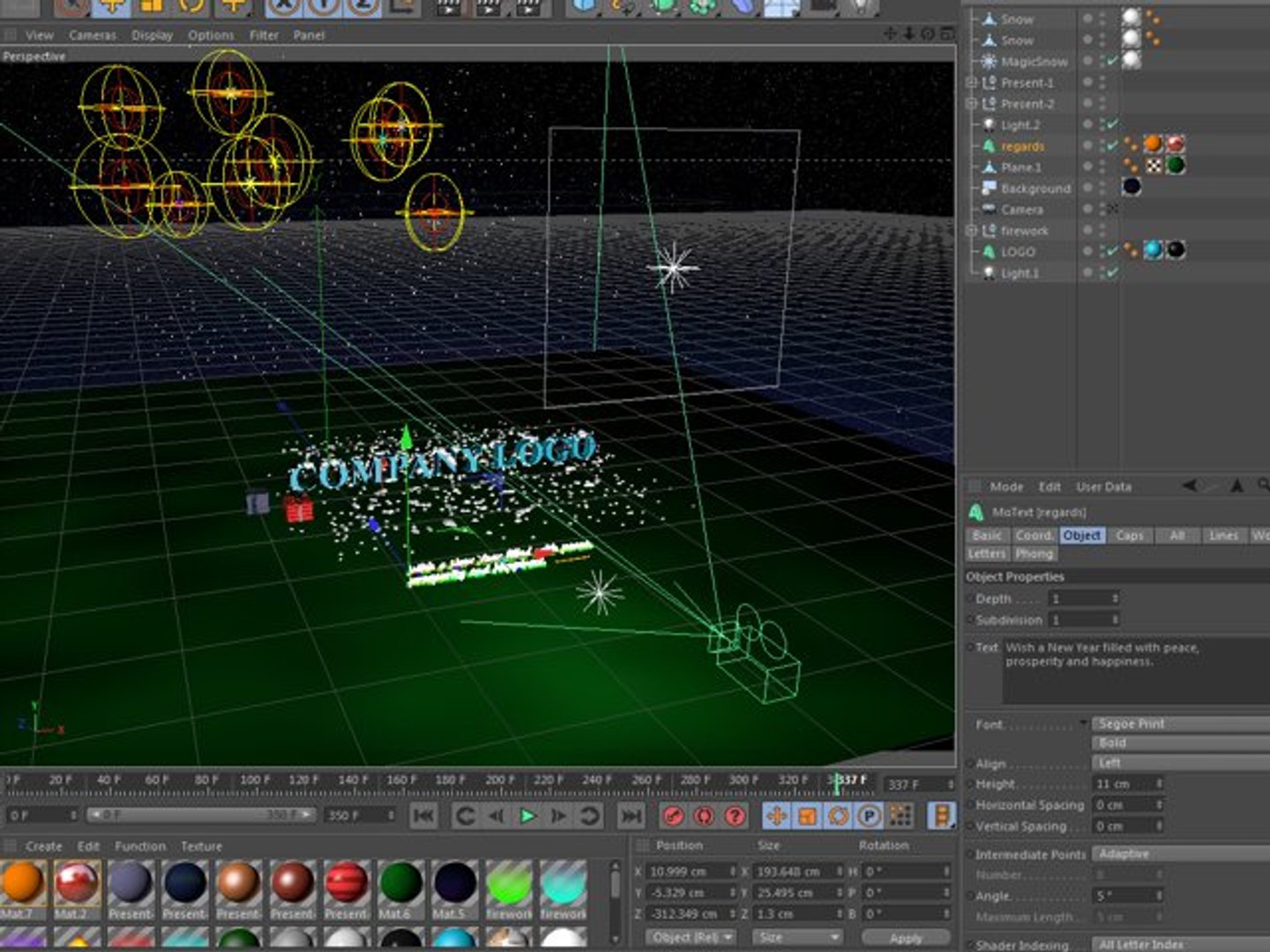
Task: Disable the regards object checkmark
Action: tap(1112, 146)
